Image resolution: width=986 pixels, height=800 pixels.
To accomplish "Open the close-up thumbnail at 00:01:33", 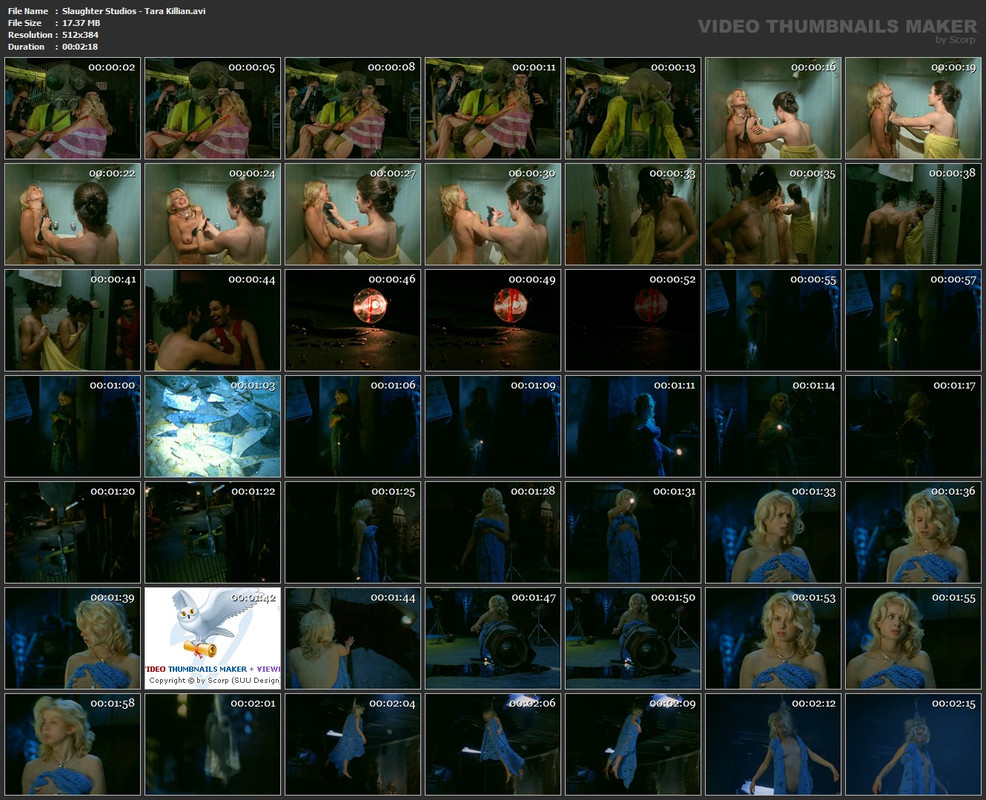I will [x=773, y=532].
